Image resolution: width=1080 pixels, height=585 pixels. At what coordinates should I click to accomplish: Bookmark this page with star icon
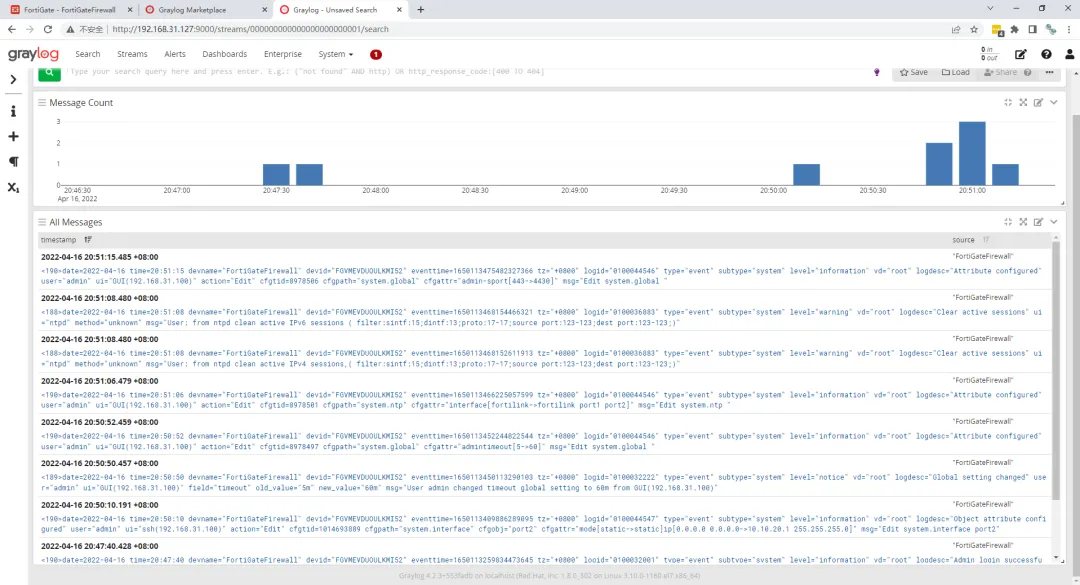tap(974, 30)
